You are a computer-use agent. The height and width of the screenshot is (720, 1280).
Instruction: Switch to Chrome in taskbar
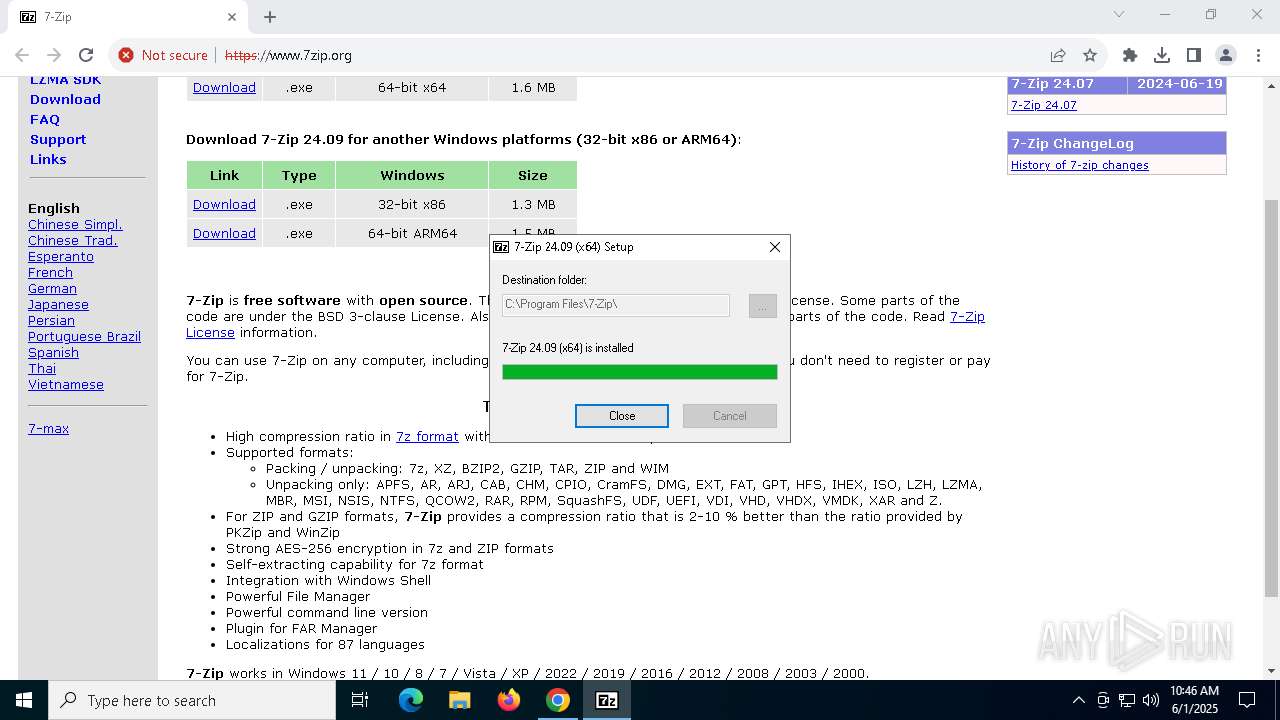coord(558,700)
